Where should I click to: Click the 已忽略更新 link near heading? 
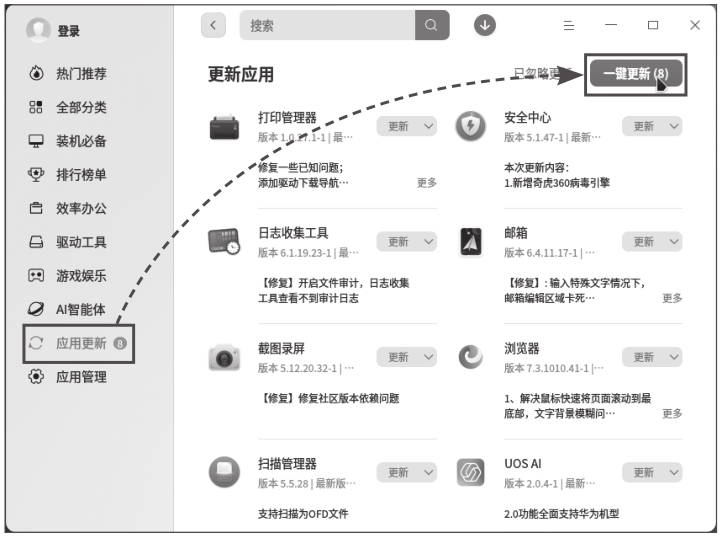[x=542, y=73]
